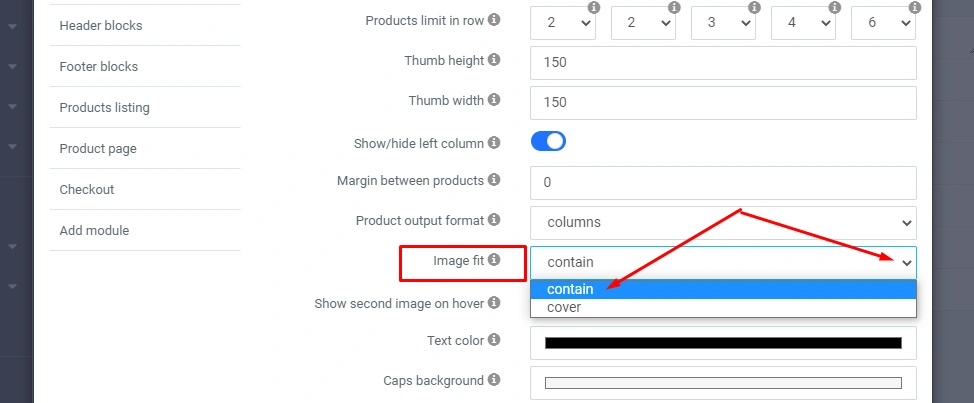Screen dimensions: 974x403
Task: Click info icon beside Margin between products
Action: point(494,180)
